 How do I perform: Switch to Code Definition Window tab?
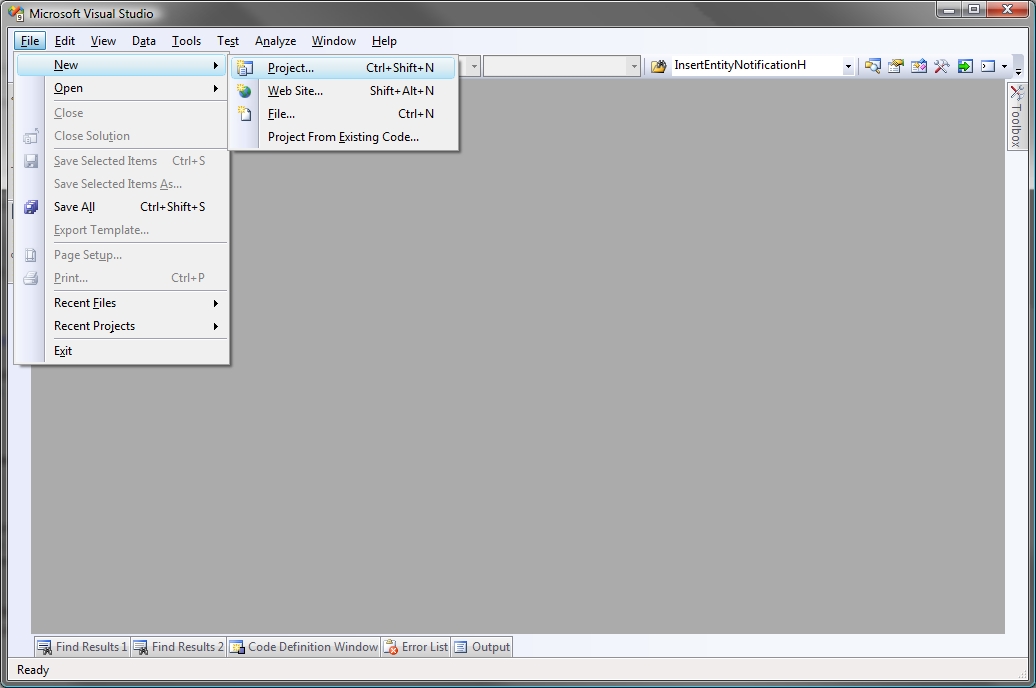click(303, 647)
